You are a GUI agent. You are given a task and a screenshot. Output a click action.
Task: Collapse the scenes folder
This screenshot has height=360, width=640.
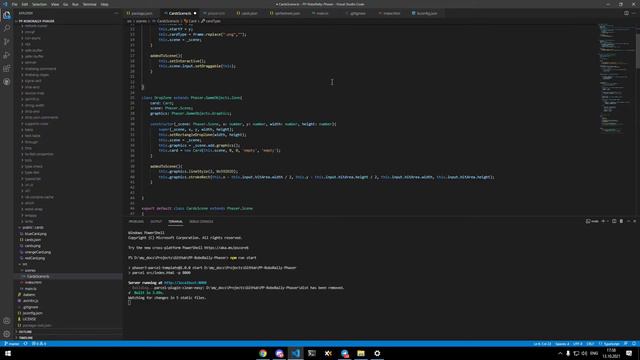tap(69, 270)
